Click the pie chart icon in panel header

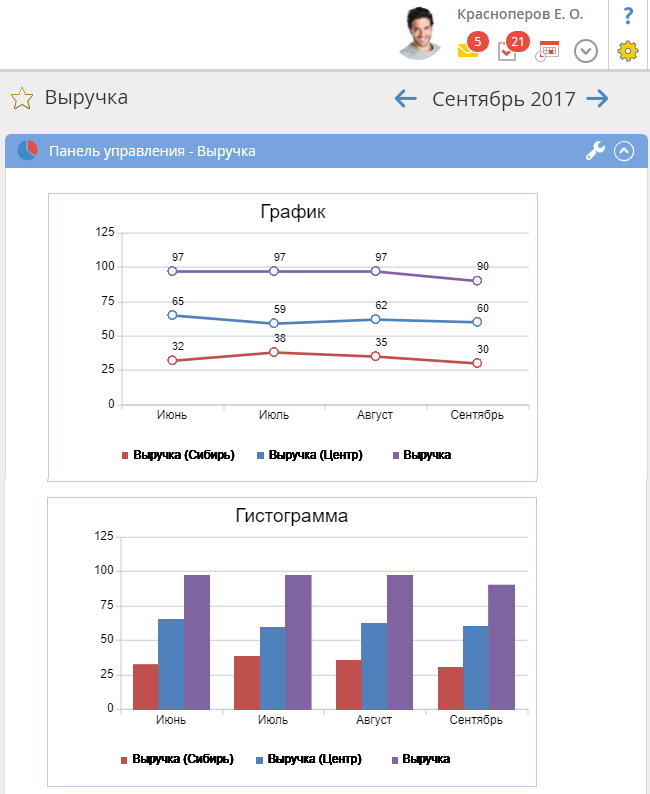(x=27, y=150)
